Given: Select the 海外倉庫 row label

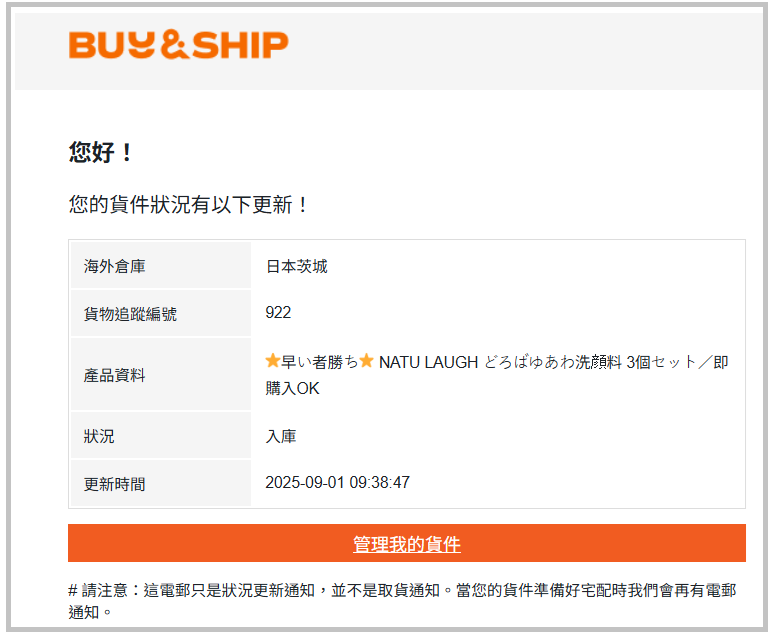Looking at the screenshot, I should [115, 267].
